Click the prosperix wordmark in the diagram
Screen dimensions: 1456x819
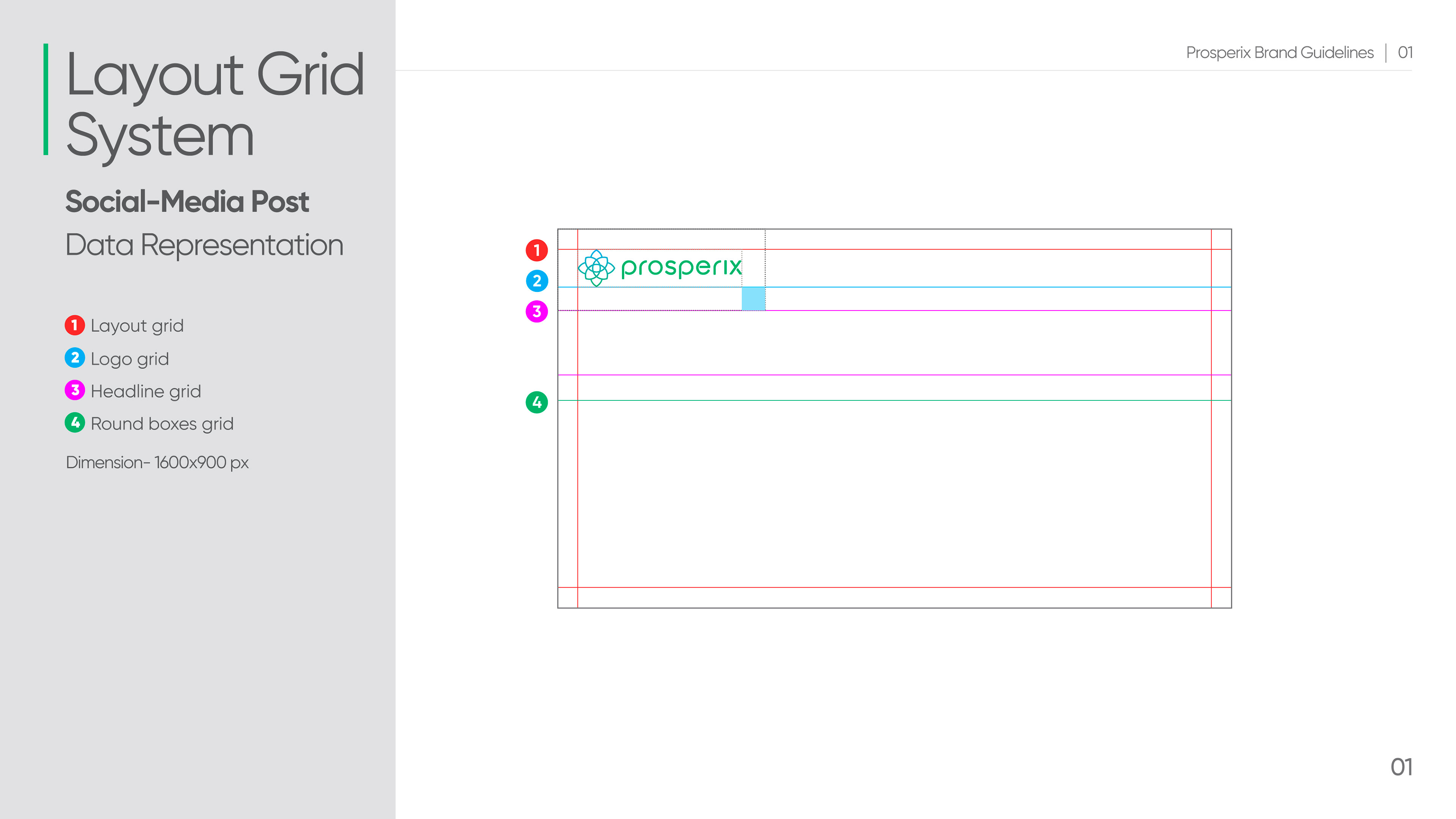pos(681,267)
